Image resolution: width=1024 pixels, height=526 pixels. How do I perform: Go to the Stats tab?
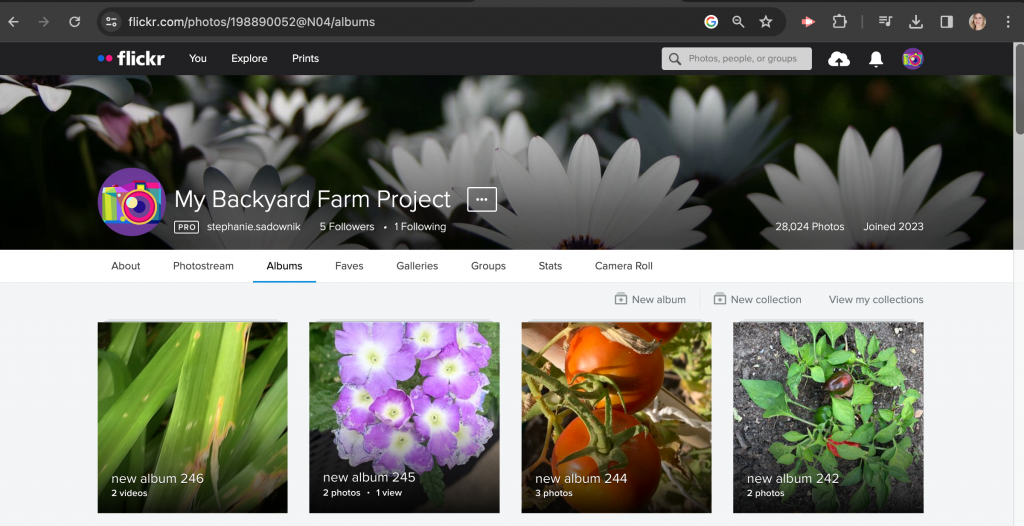[550, 266]
